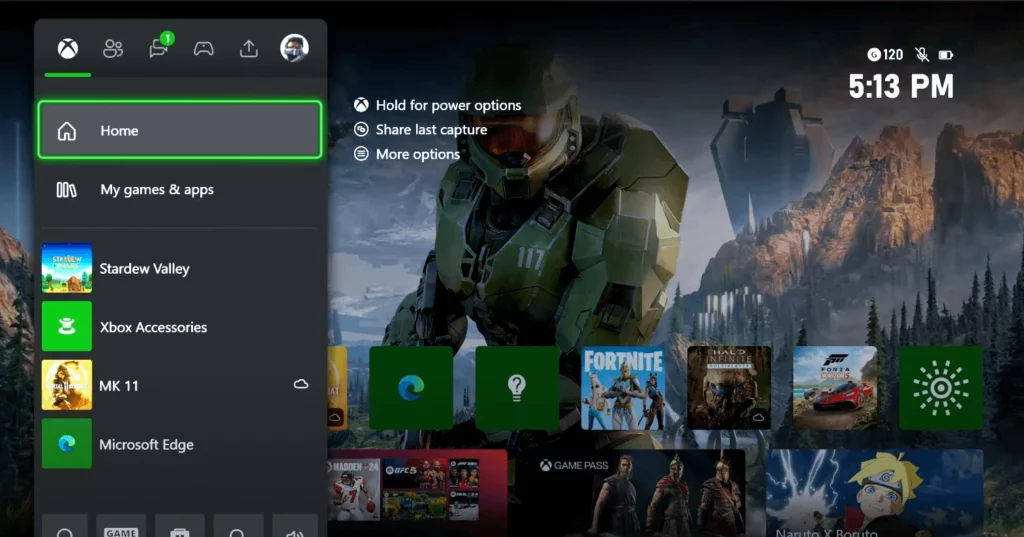Open the profile avatar tab

pos(295,48)
